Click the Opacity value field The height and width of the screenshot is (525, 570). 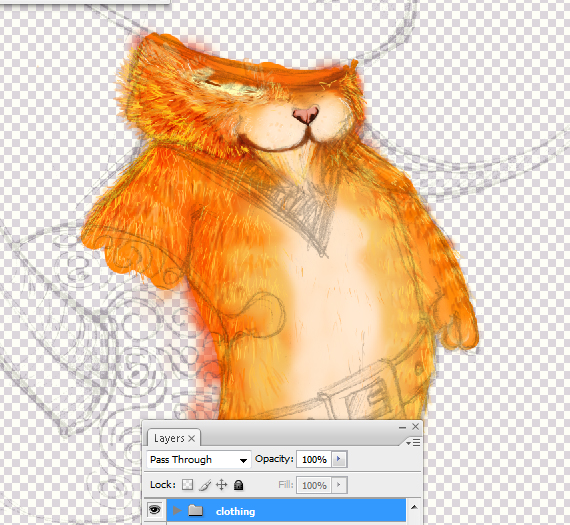click(x=314, y=460)
